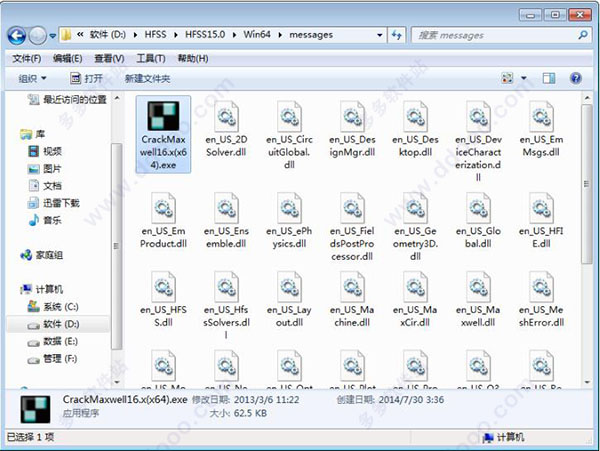Select en_US_CircuitGlobal.dll file icon
Image resolution: width=600 pixels, height=451 pixels.
click(289, 116)
